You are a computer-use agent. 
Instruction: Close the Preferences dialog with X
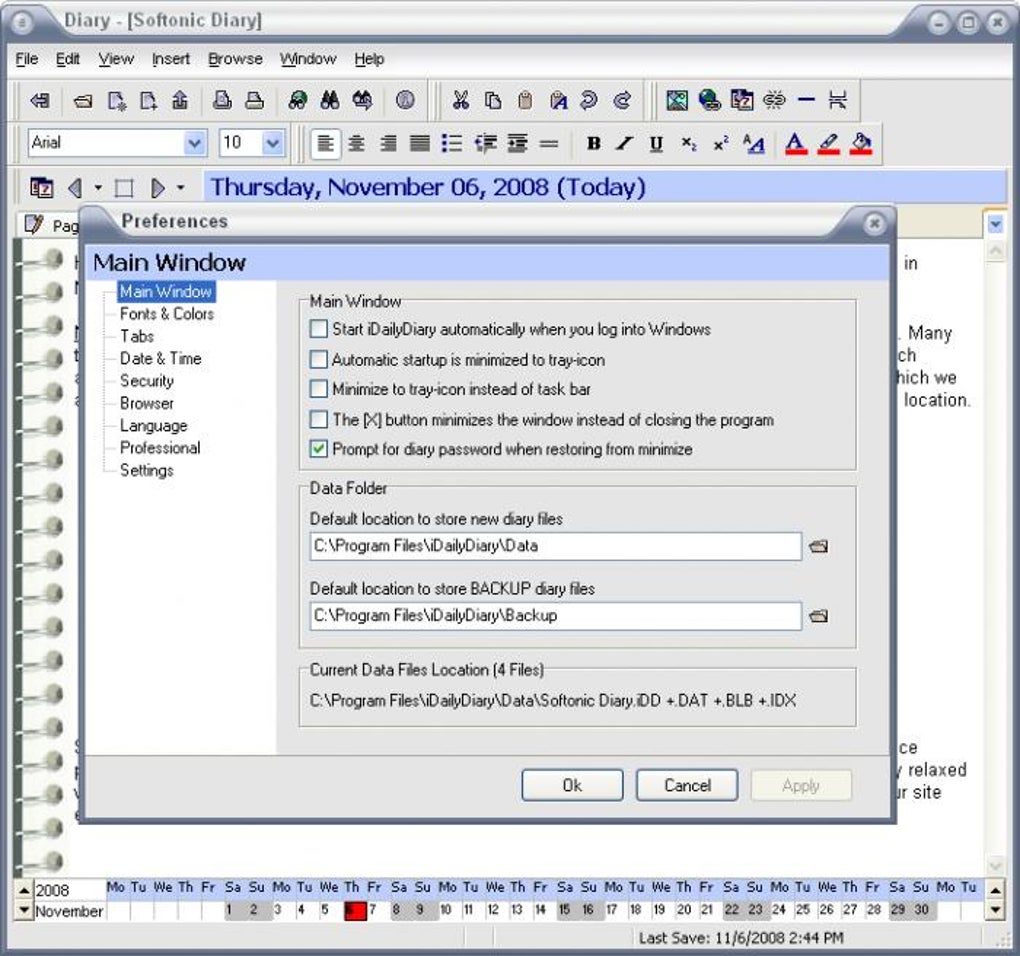(x=874, y=224)
